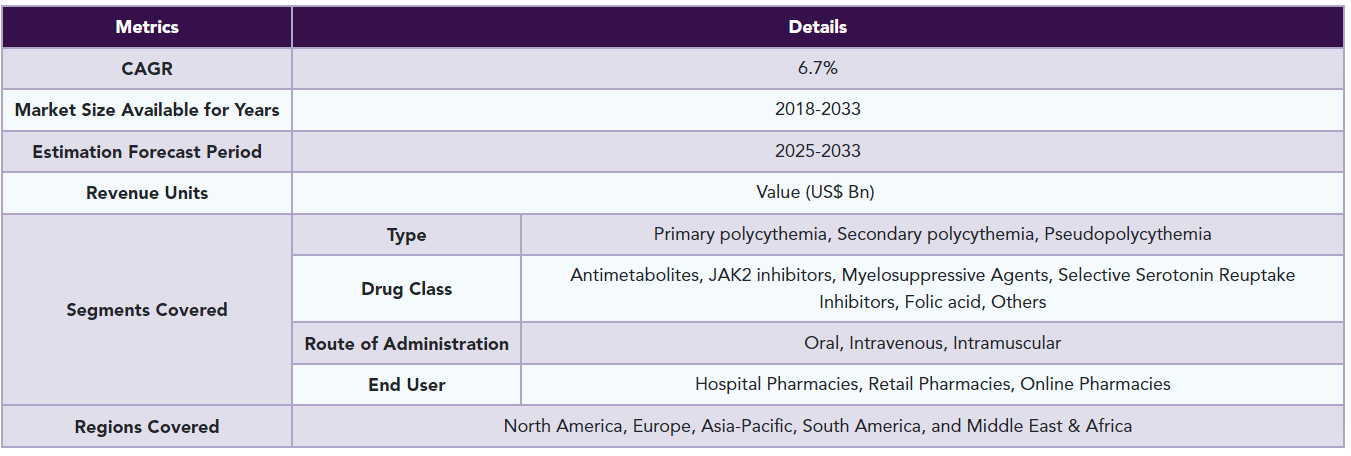The height and width of the screenshot is (456, 1351).
Task: Select the Route of Administration label
Action: [x=407, y=343]
